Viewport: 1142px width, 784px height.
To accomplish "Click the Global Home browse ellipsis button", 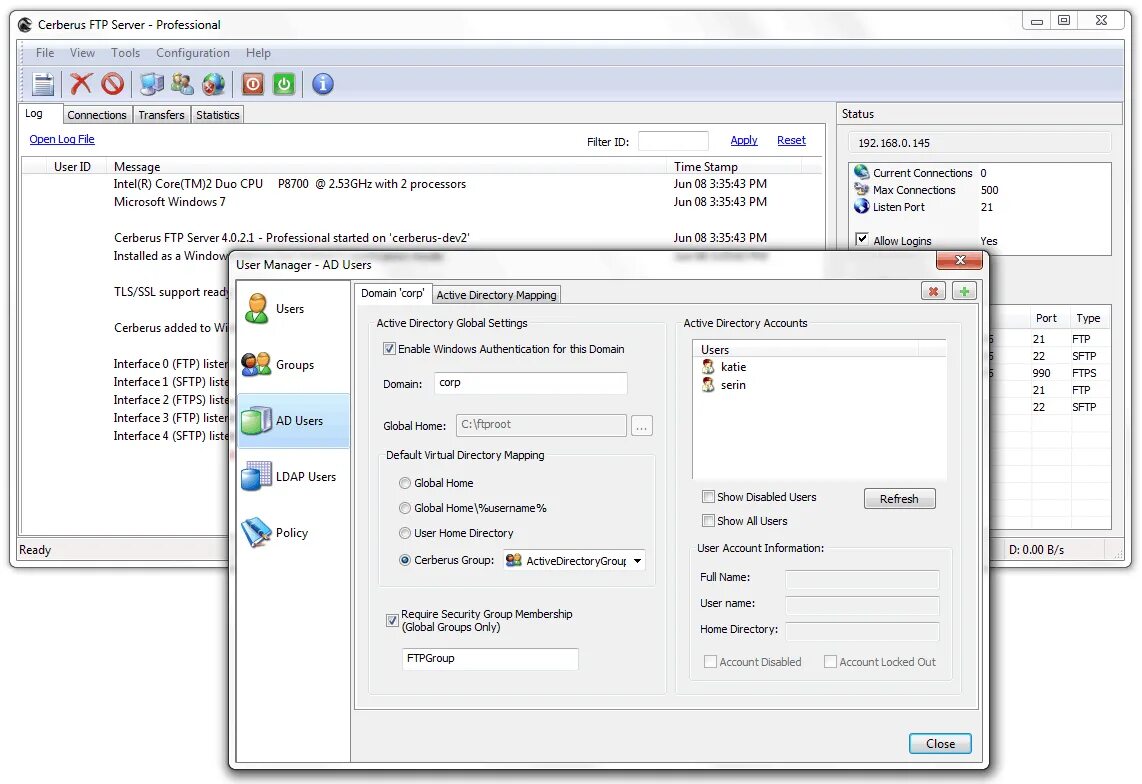I will point(642,426).
